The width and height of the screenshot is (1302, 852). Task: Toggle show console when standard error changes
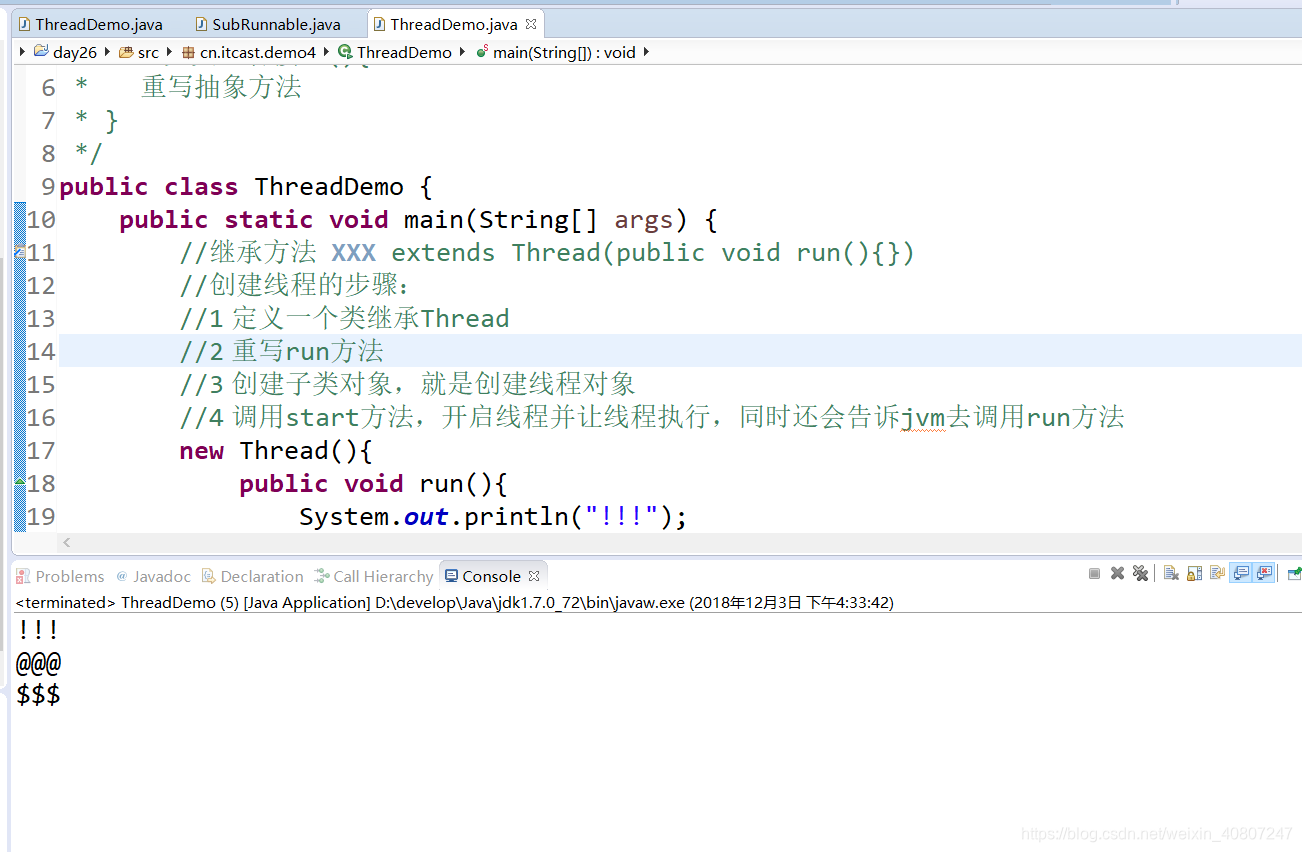point(1264,573)
